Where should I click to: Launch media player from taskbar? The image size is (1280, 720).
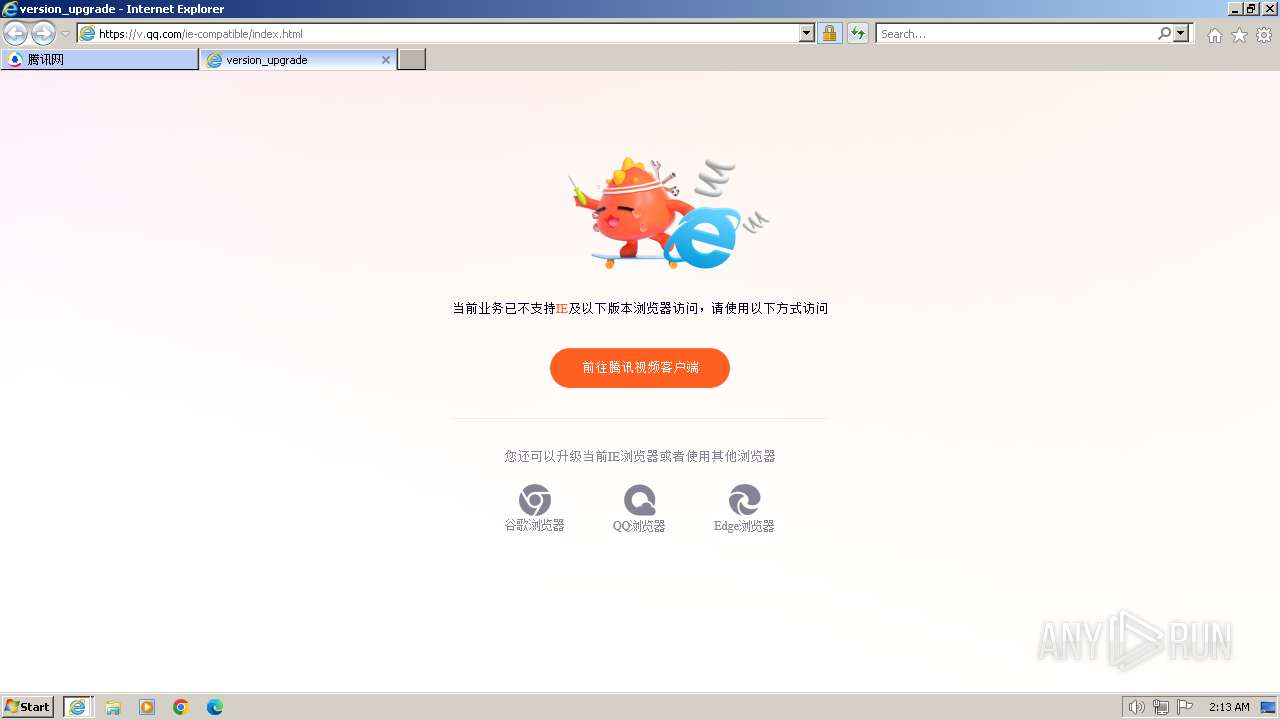tap(147, 707)
